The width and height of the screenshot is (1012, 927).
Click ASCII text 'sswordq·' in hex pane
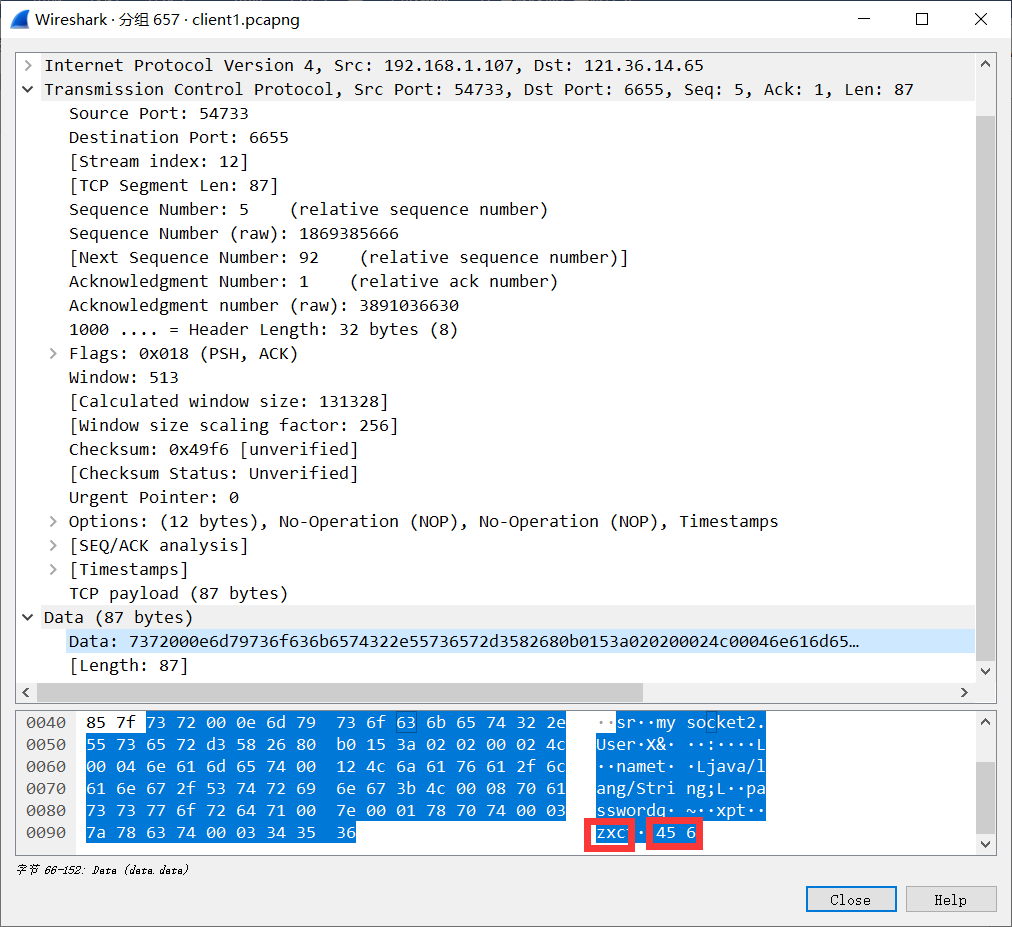pos(636,810)
